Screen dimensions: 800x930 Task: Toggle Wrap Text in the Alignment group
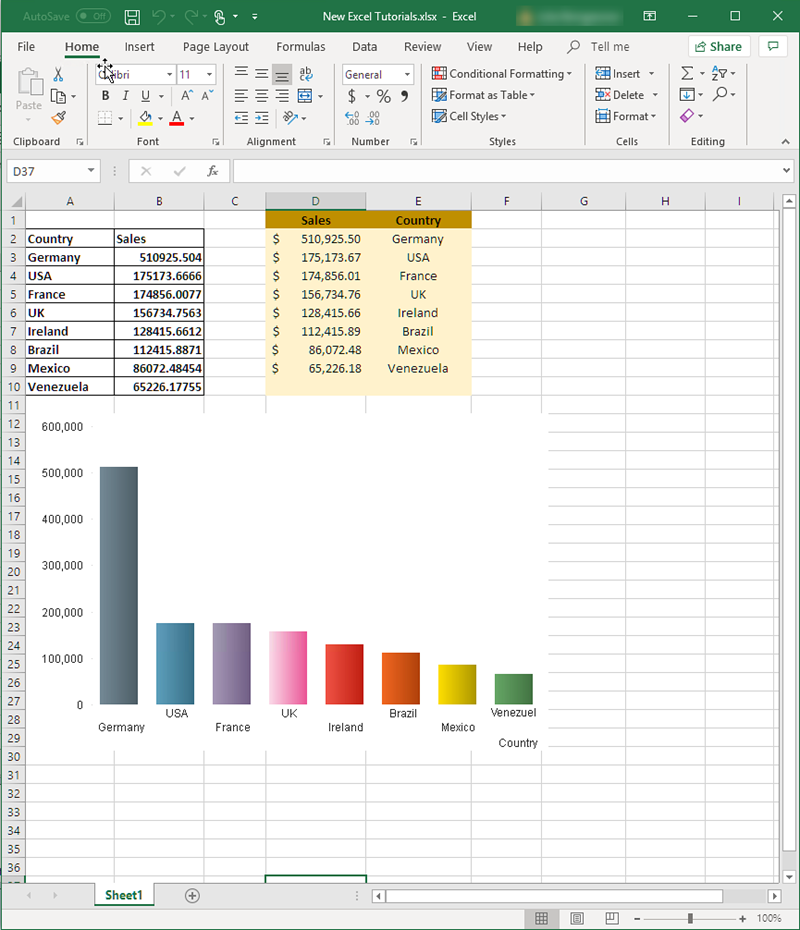pos(305,72)
